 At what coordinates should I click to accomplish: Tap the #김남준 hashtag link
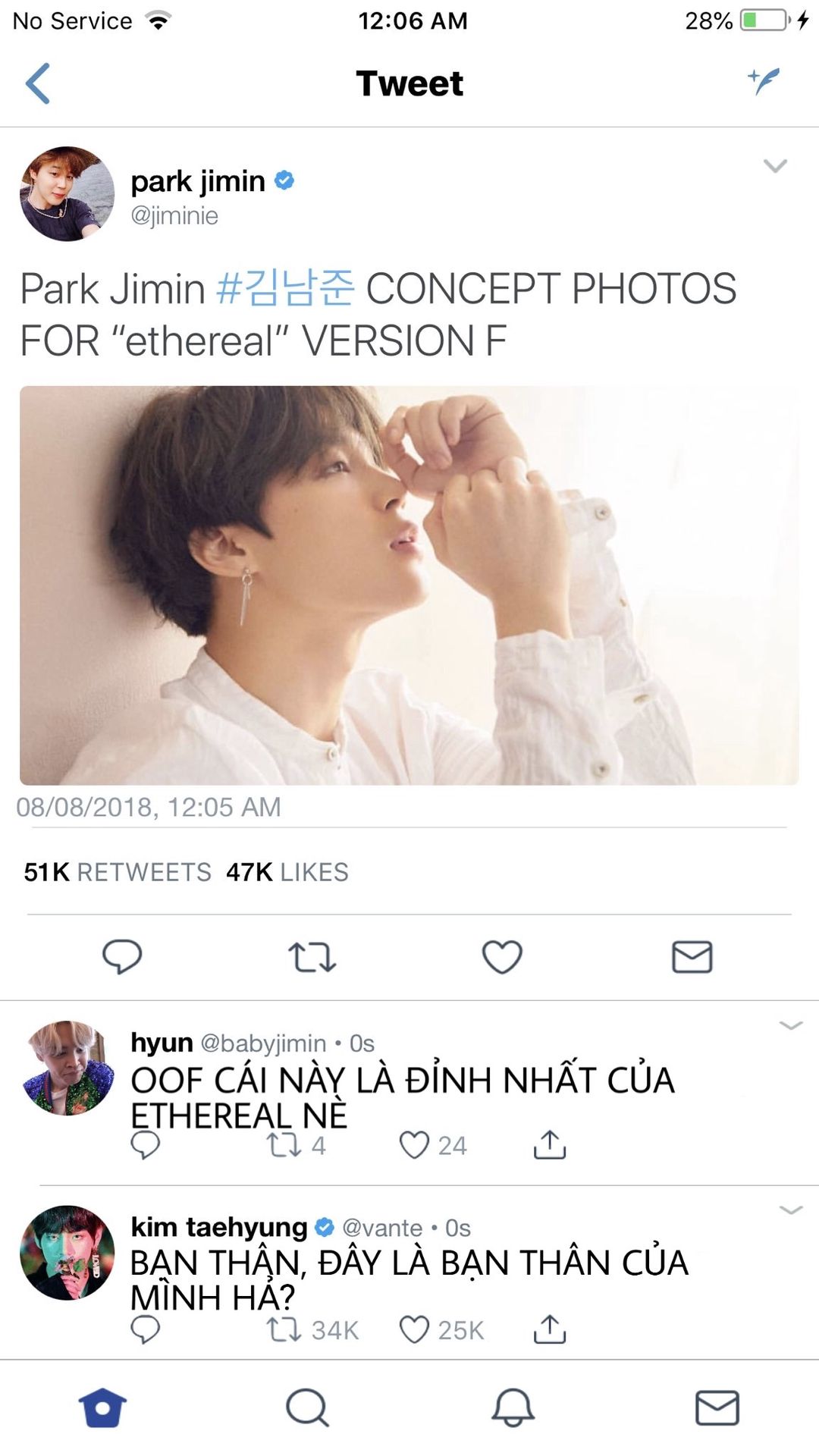[285, 289]
